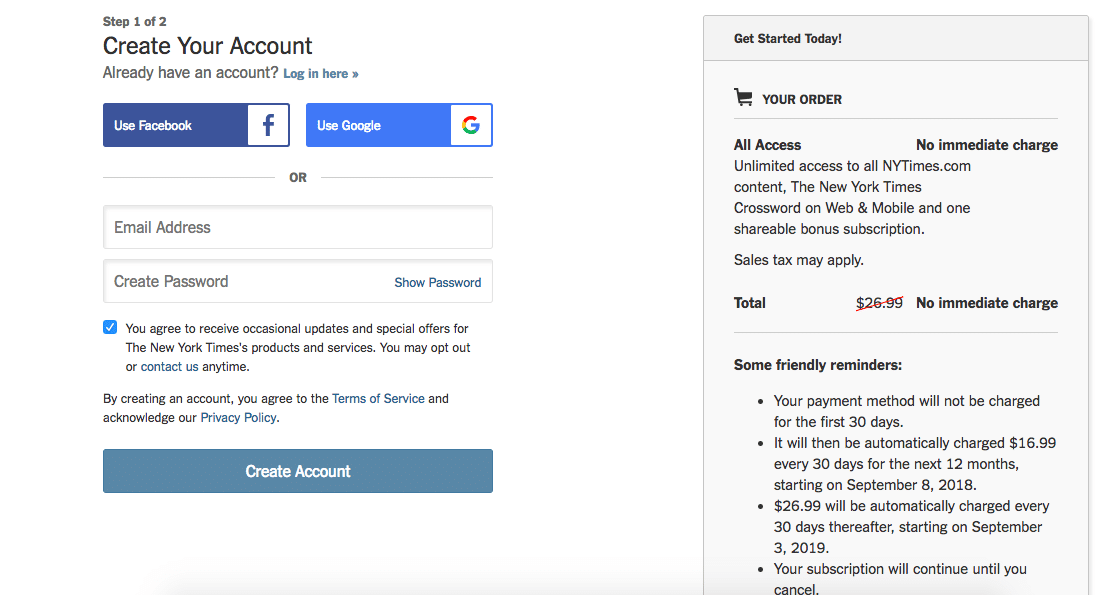This screenshot has width=1116, height=595.
Task: Toggle Show Password
Action: (x=438, y=283)
